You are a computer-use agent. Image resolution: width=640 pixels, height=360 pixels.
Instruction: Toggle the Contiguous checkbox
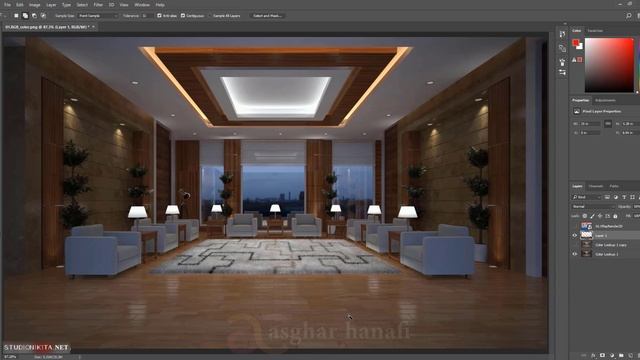click(x=183, y=16)
